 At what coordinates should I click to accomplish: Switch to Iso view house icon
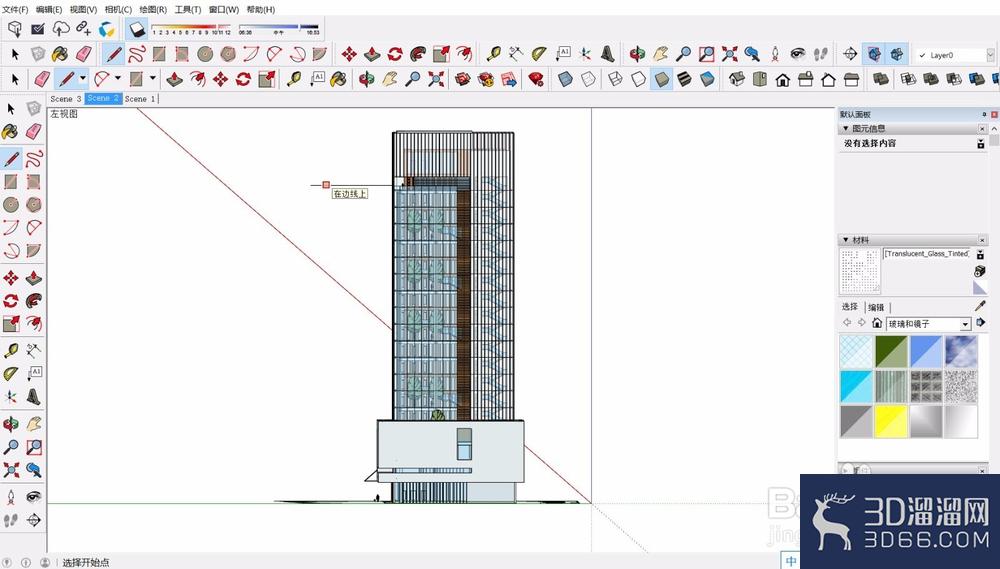[737, 79]
